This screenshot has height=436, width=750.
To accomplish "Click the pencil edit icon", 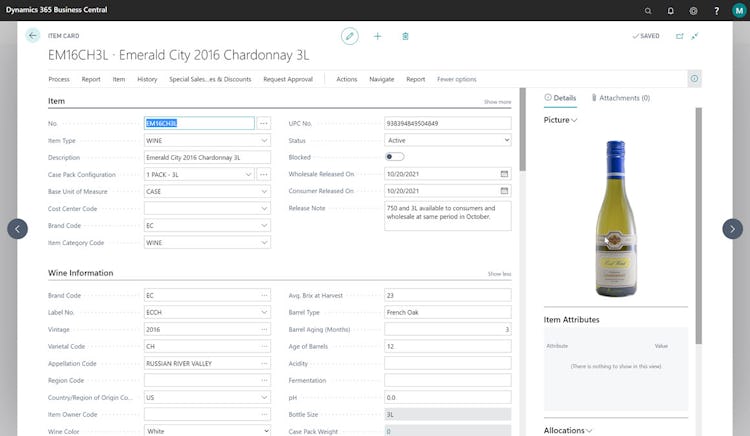I will 350,36.
